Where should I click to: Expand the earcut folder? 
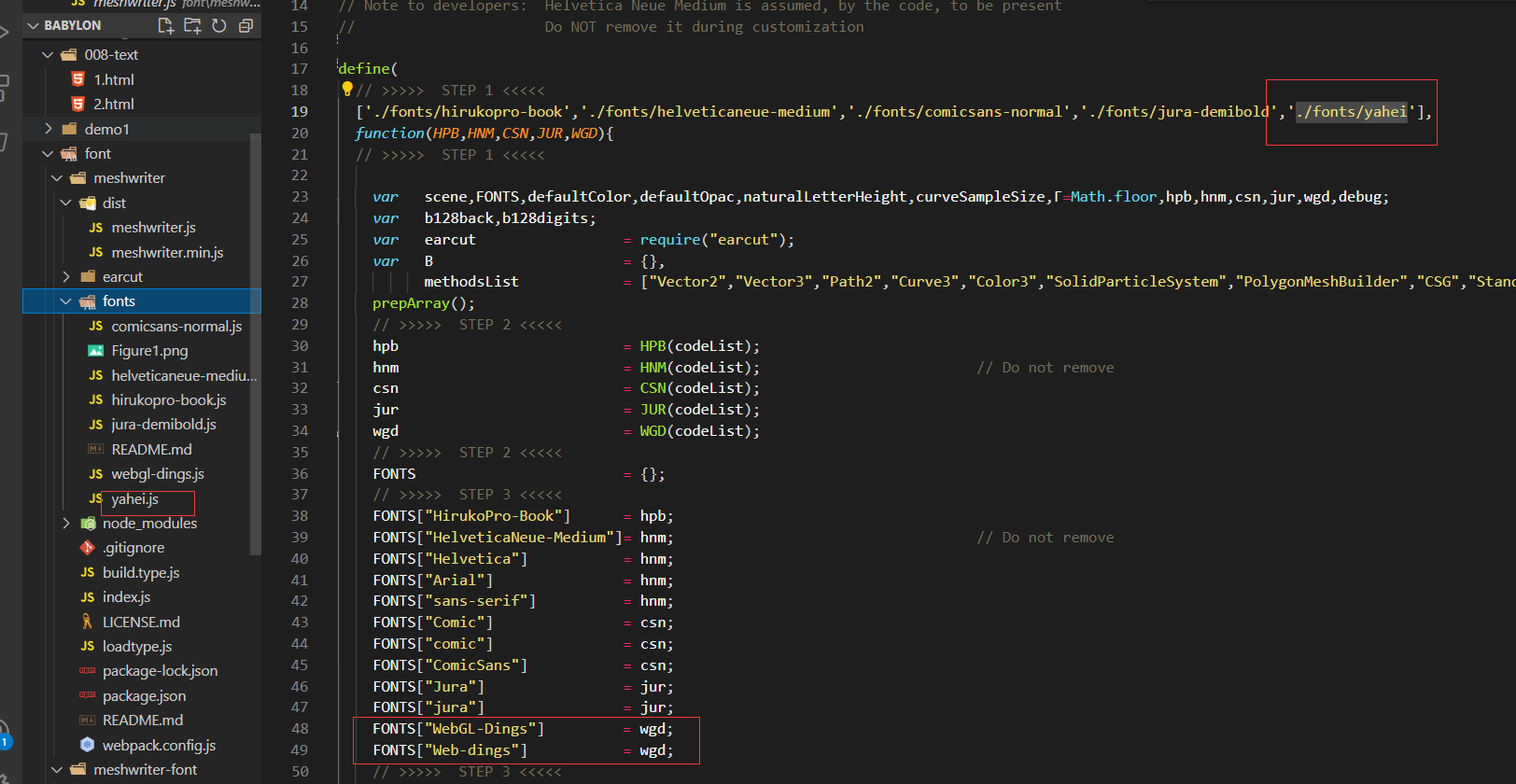66,276
